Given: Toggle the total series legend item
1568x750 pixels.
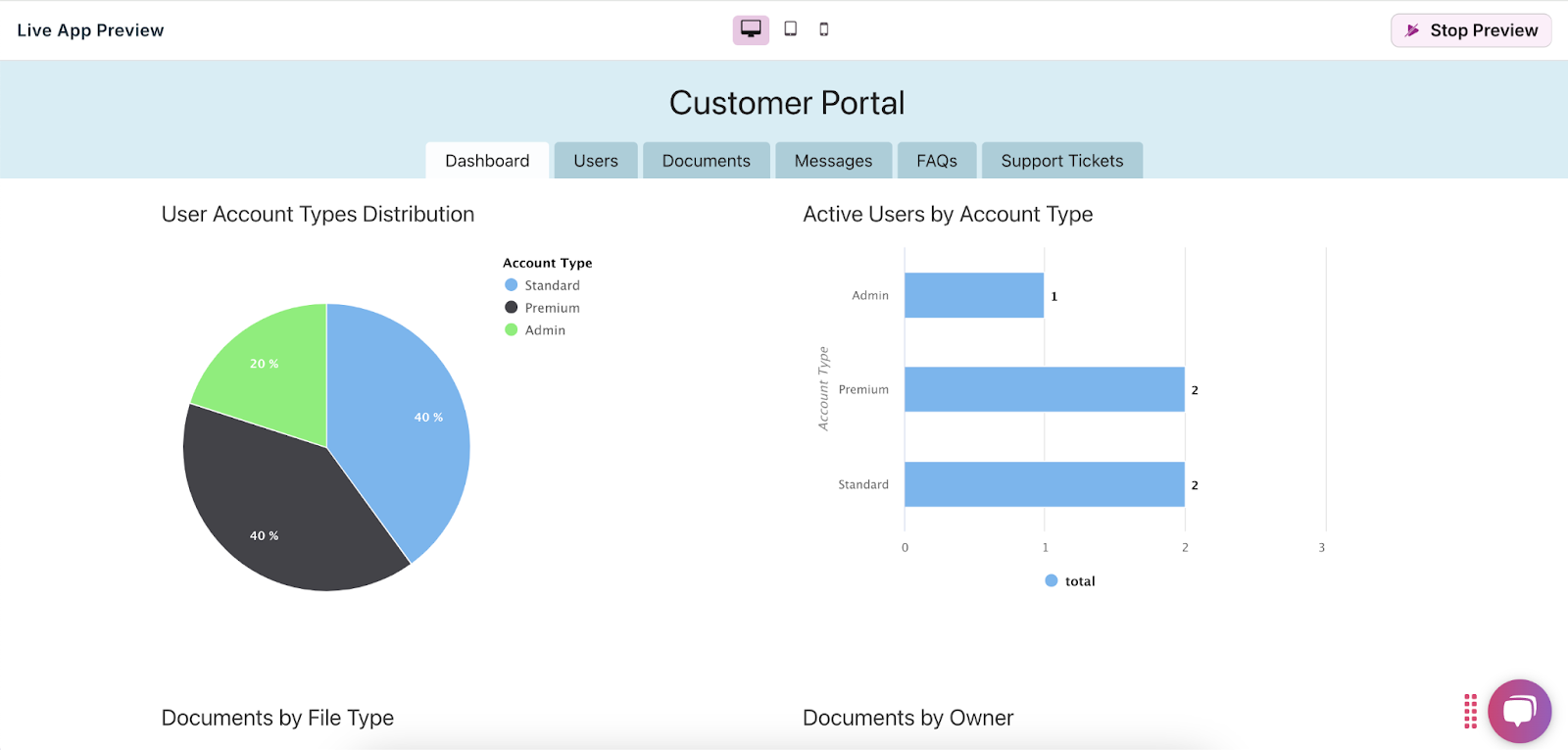Looking at the screenshot, I should click(x=1070, y=581).
